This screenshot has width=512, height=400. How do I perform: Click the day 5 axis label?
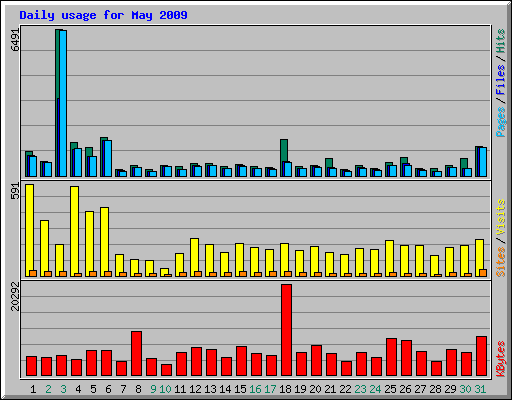coord(93,389)
